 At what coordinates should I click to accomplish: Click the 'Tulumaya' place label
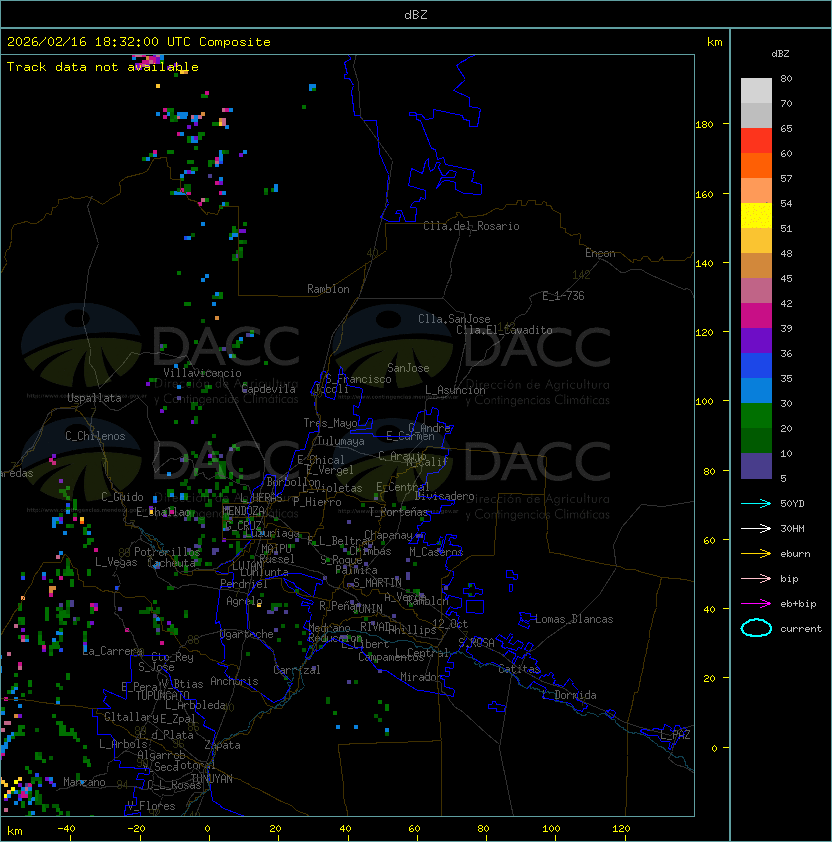341,441
